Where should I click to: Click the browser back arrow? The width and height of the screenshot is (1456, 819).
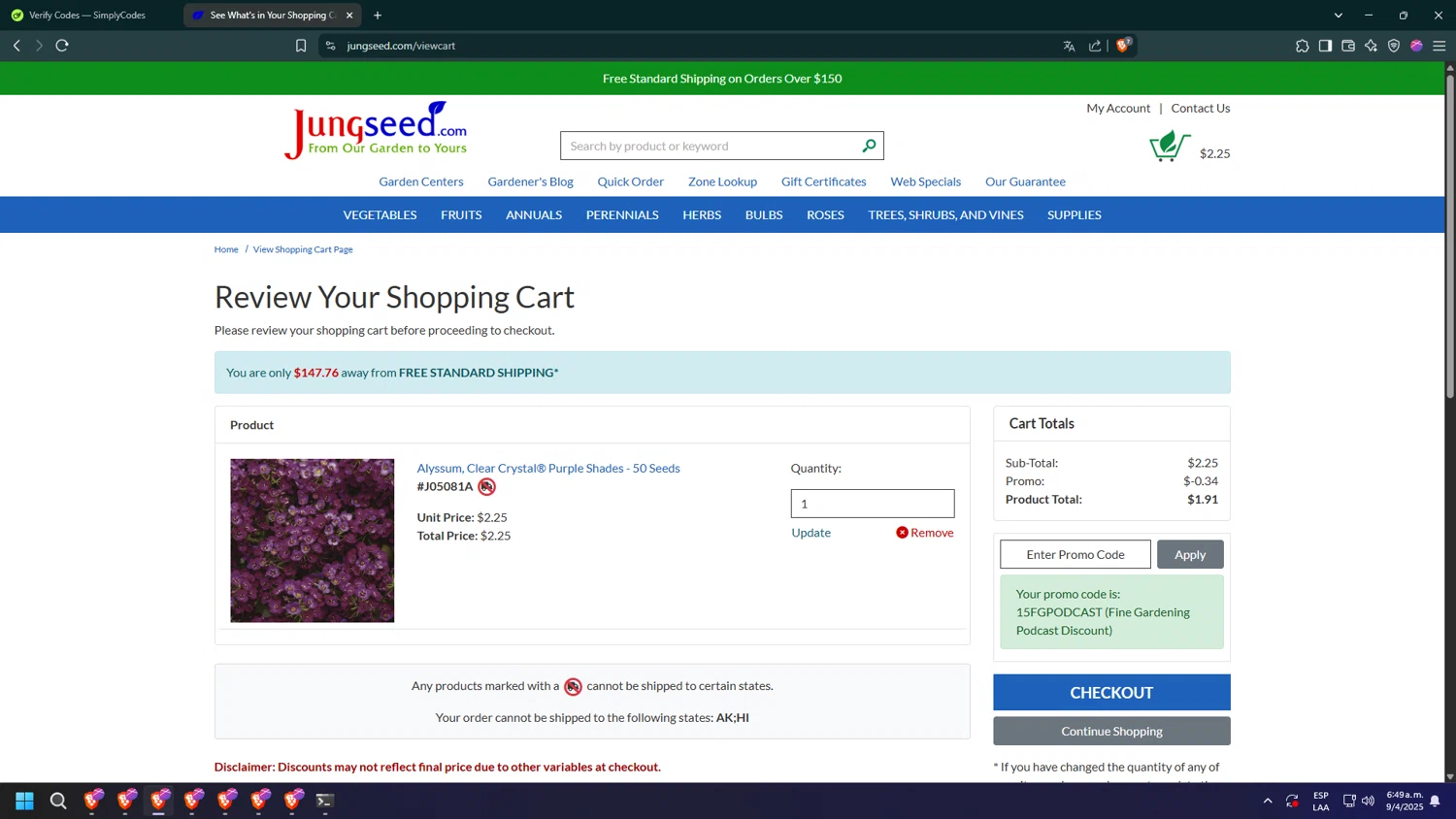point(17,46)
